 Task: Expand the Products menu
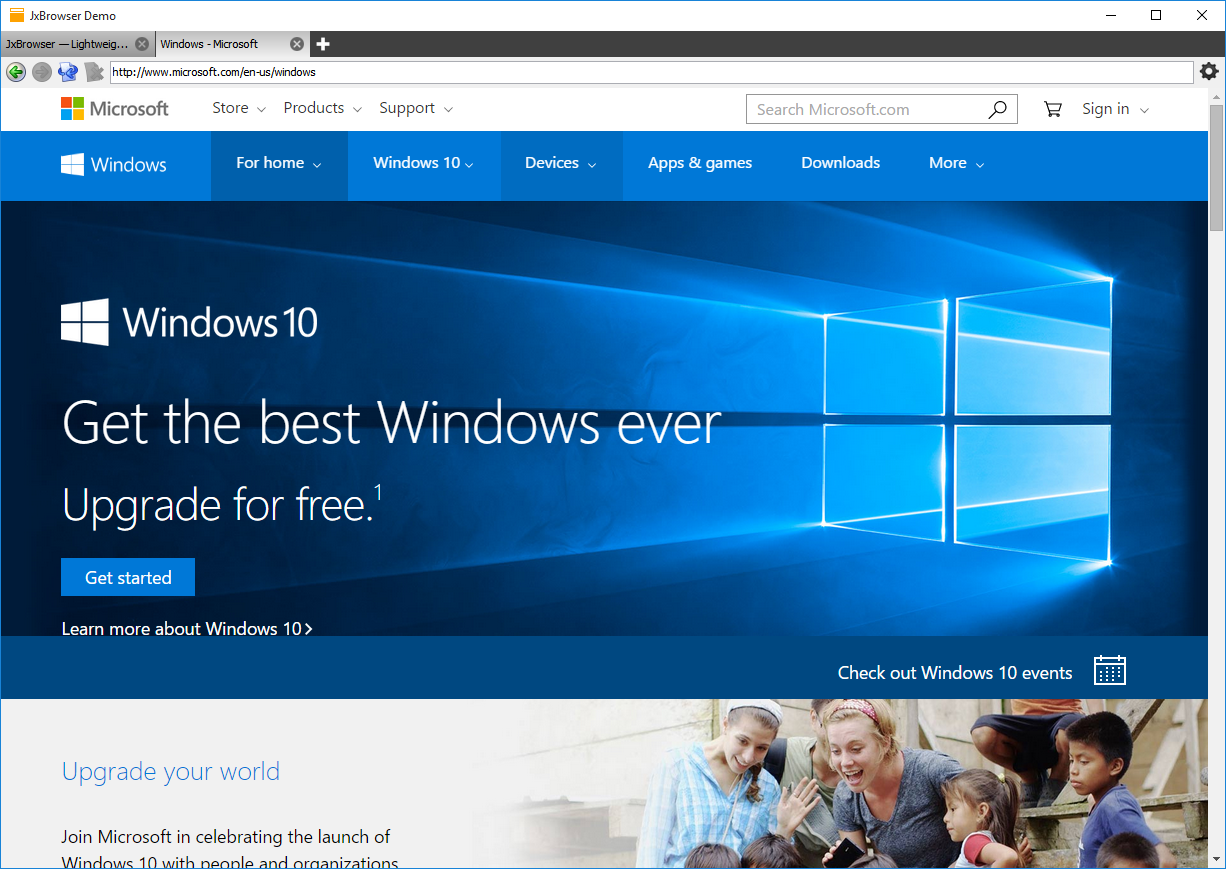pyautogui.click(x=323, y=108)
